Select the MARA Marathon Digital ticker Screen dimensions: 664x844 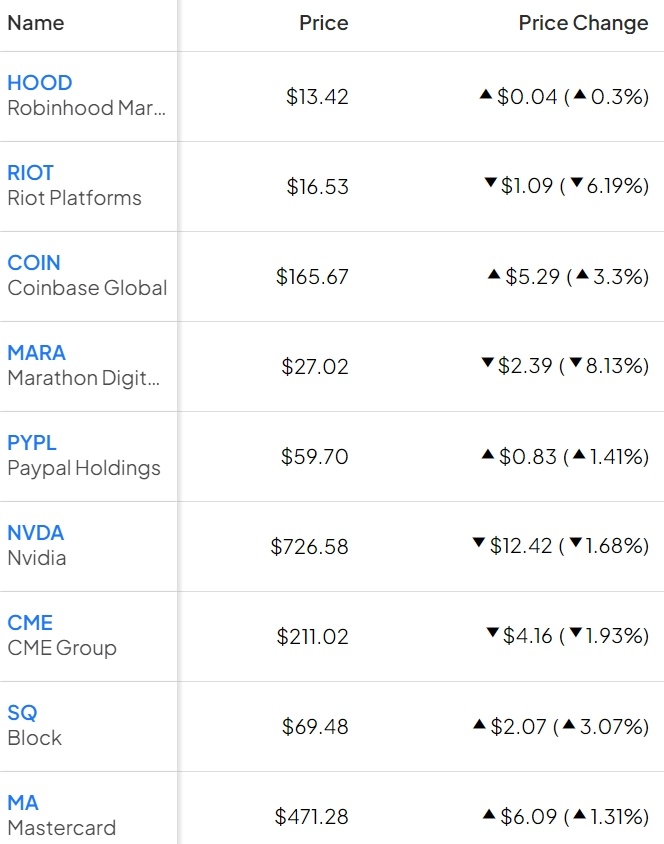tap(39, 352)
